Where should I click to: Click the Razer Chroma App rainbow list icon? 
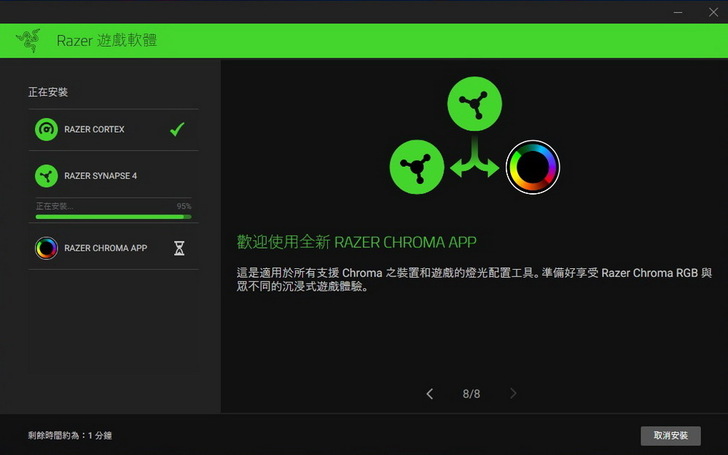pyautogui.click(x=46, y=248)
